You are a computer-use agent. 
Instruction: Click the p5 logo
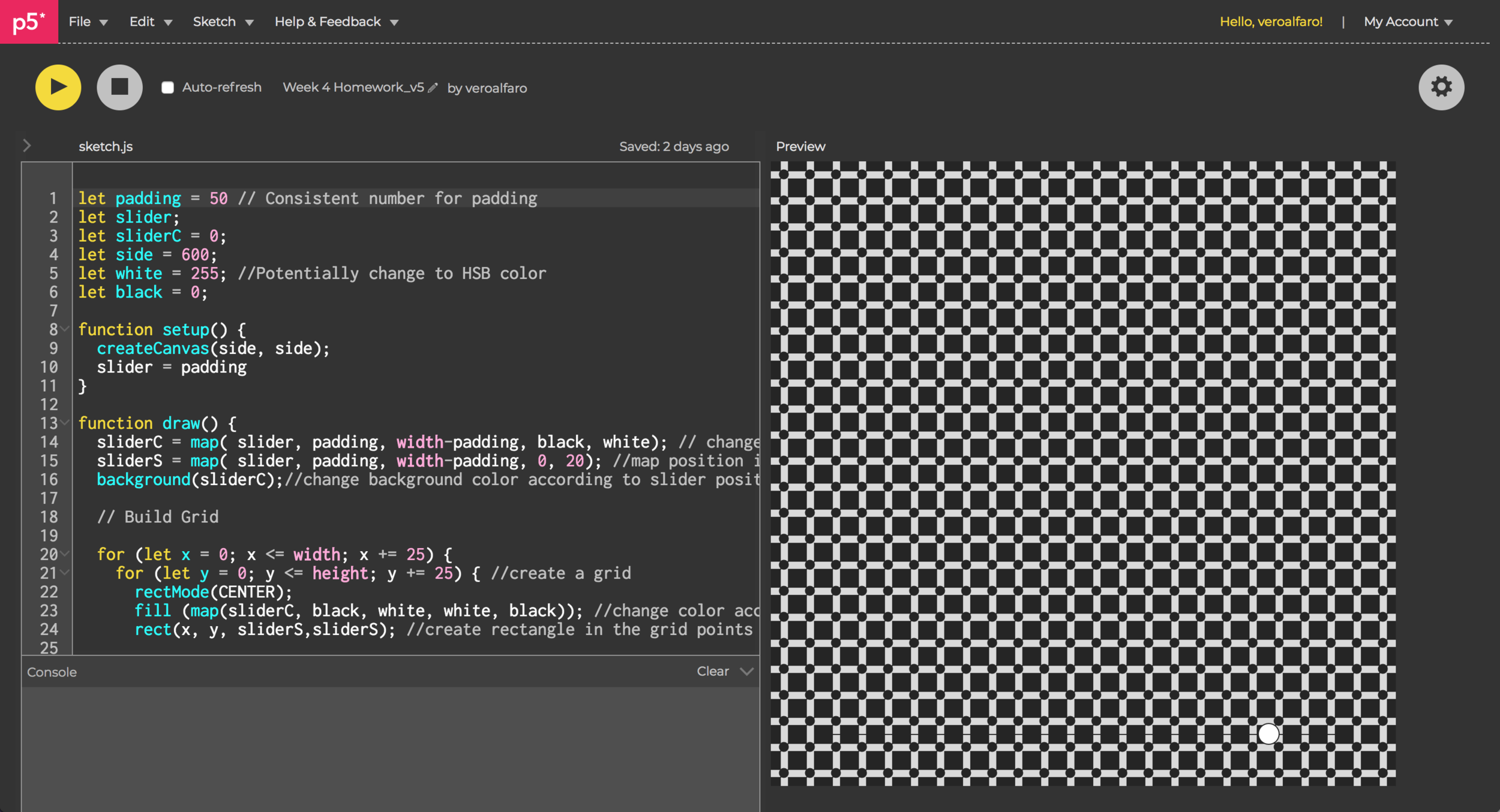pyautogui.click(x=29, y=22)
